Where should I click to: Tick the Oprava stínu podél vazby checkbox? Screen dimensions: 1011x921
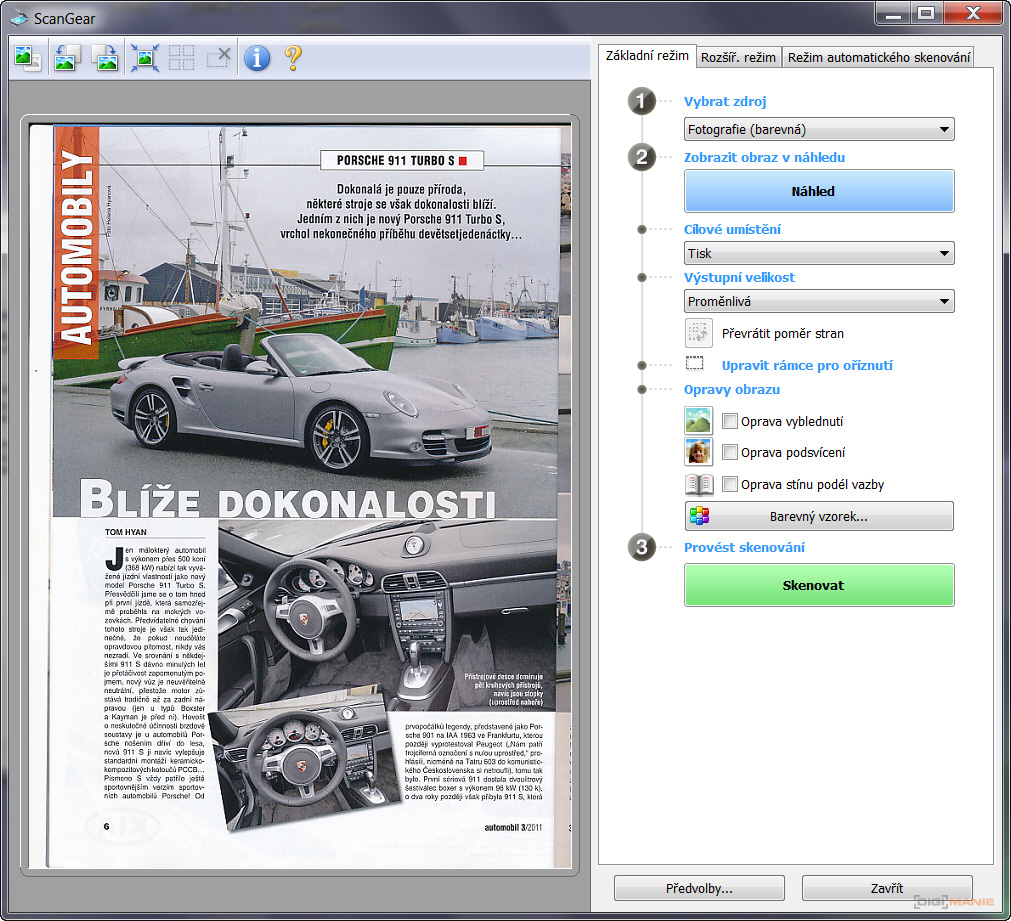point(730,485)
